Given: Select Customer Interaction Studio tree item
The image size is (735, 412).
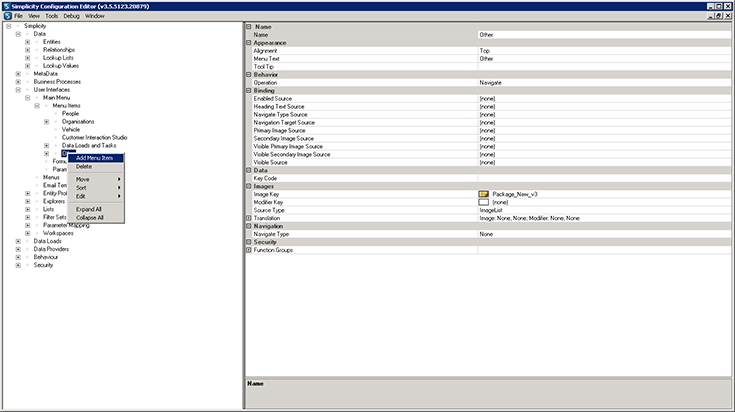Looking at the screenshot, I should coord(94,137).
